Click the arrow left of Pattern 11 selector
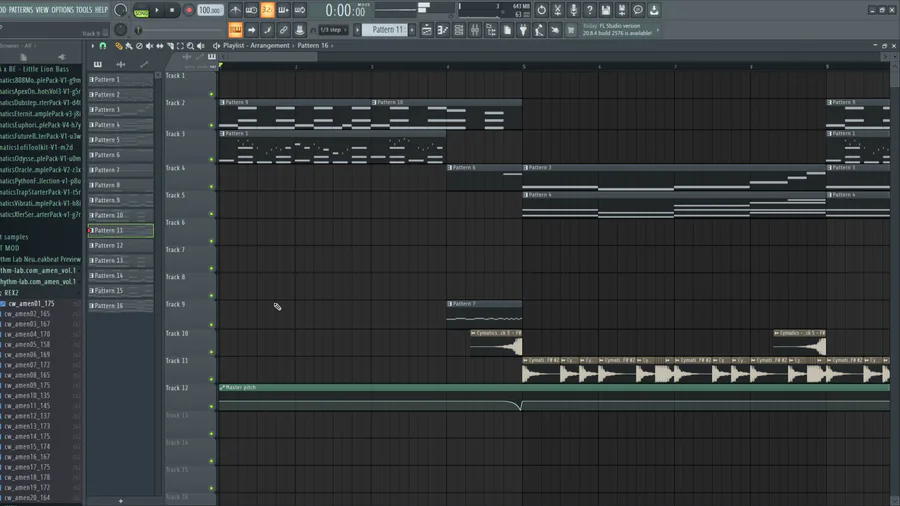The height and width of the screenshot is (506, 900). (357, 30)
